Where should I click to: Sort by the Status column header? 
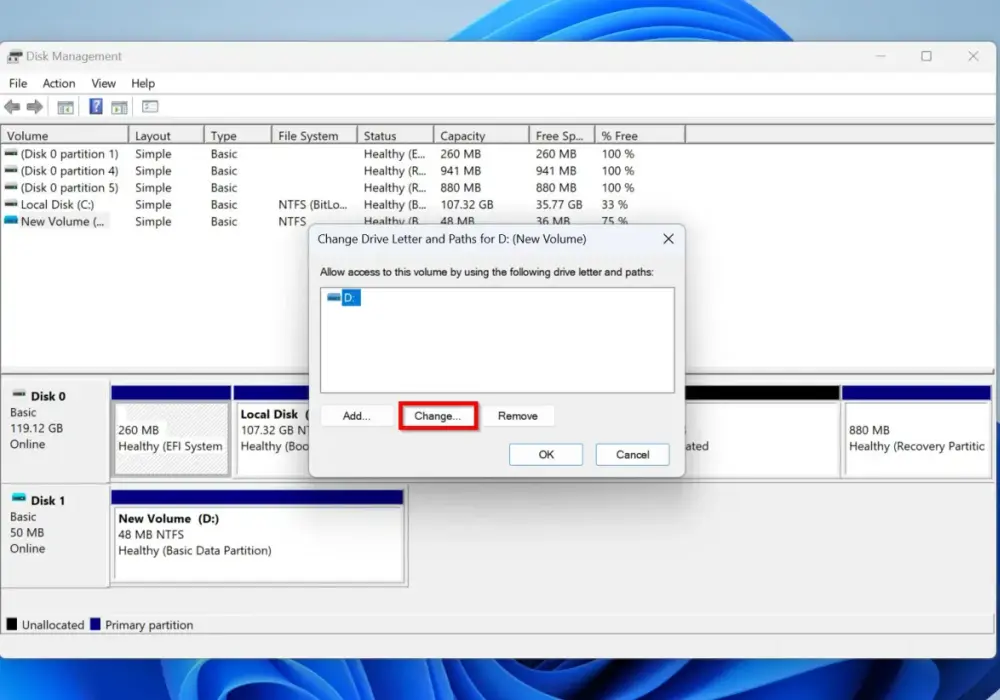395,135
